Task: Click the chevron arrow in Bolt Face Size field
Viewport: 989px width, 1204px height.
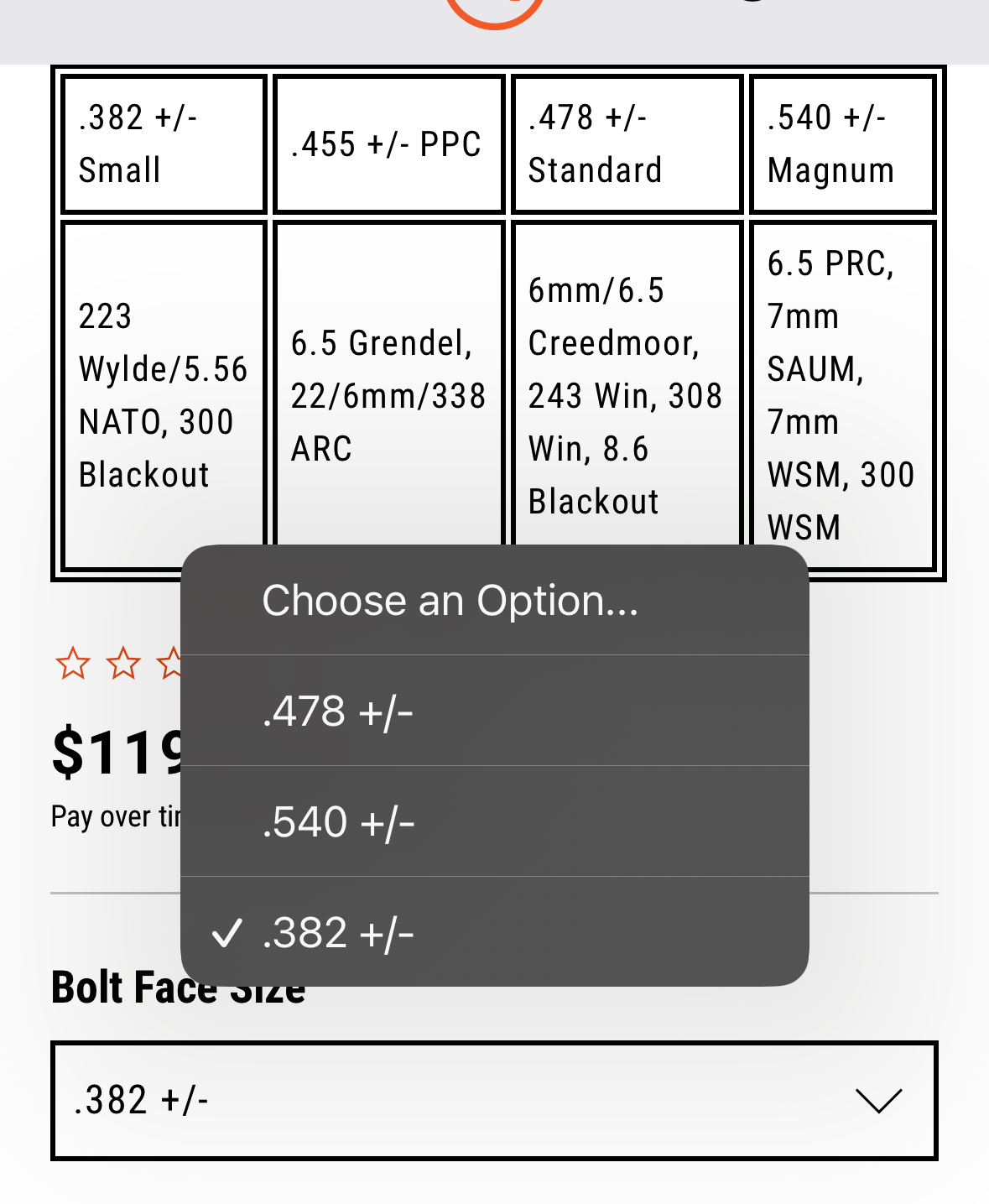Action: [877, 1100]
